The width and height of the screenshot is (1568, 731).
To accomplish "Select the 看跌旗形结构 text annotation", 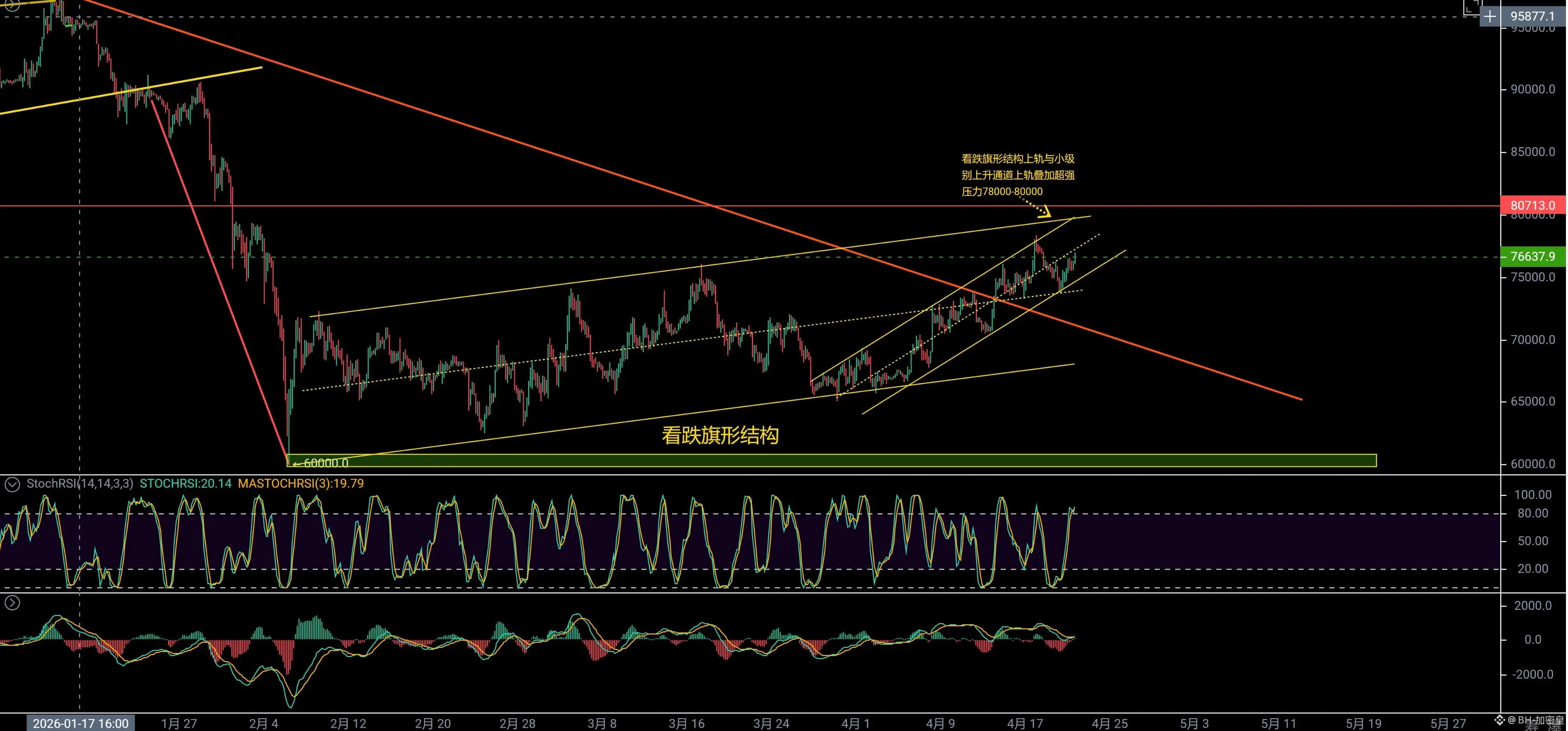I will (x=720, y=436).
